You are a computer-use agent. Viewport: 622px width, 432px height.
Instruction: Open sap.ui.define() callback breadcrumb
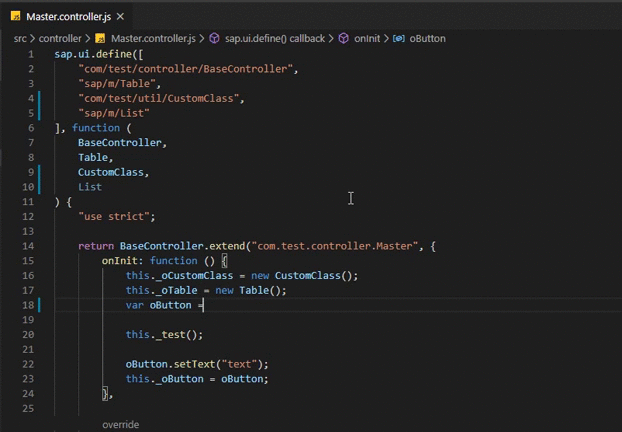pos(275,38)
